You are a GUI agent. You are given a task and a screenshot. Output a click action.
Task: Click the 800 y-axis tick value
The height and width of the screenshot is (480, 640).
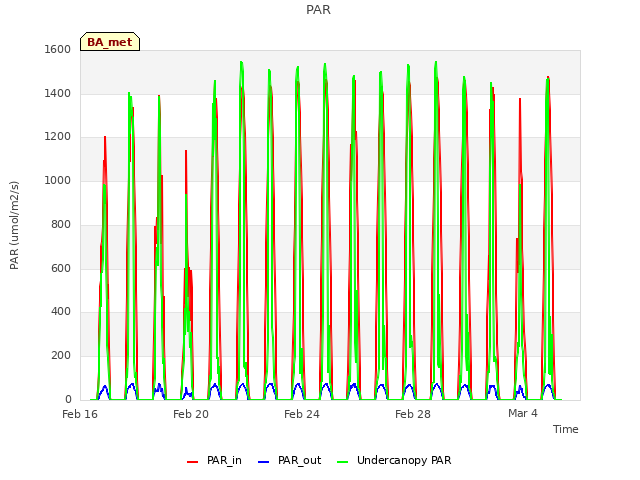tap(61, 224)
